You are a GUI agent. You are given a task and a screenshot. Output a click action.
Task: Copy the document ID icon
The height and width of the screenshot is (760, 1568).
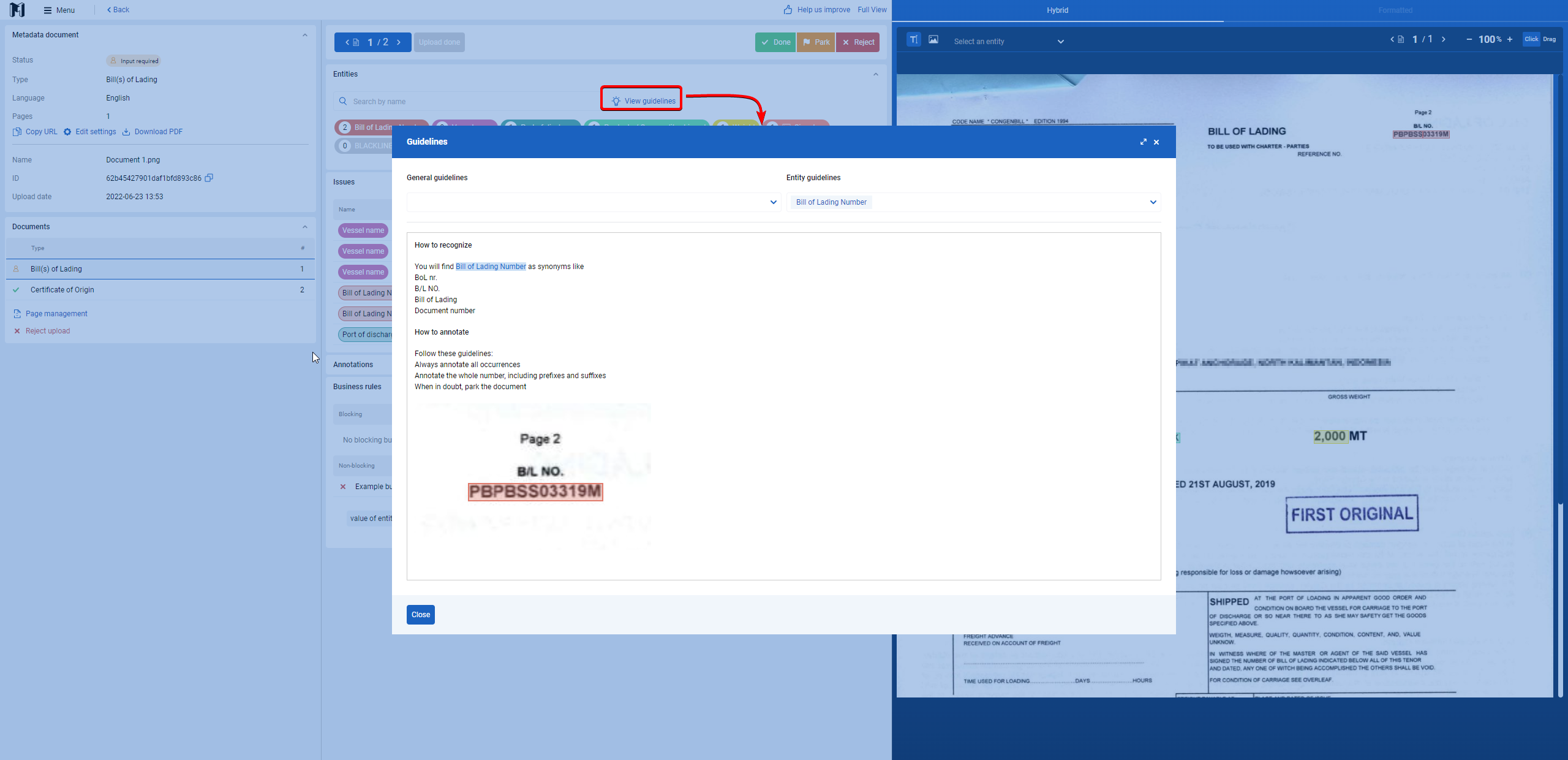(x=209, y=178)
